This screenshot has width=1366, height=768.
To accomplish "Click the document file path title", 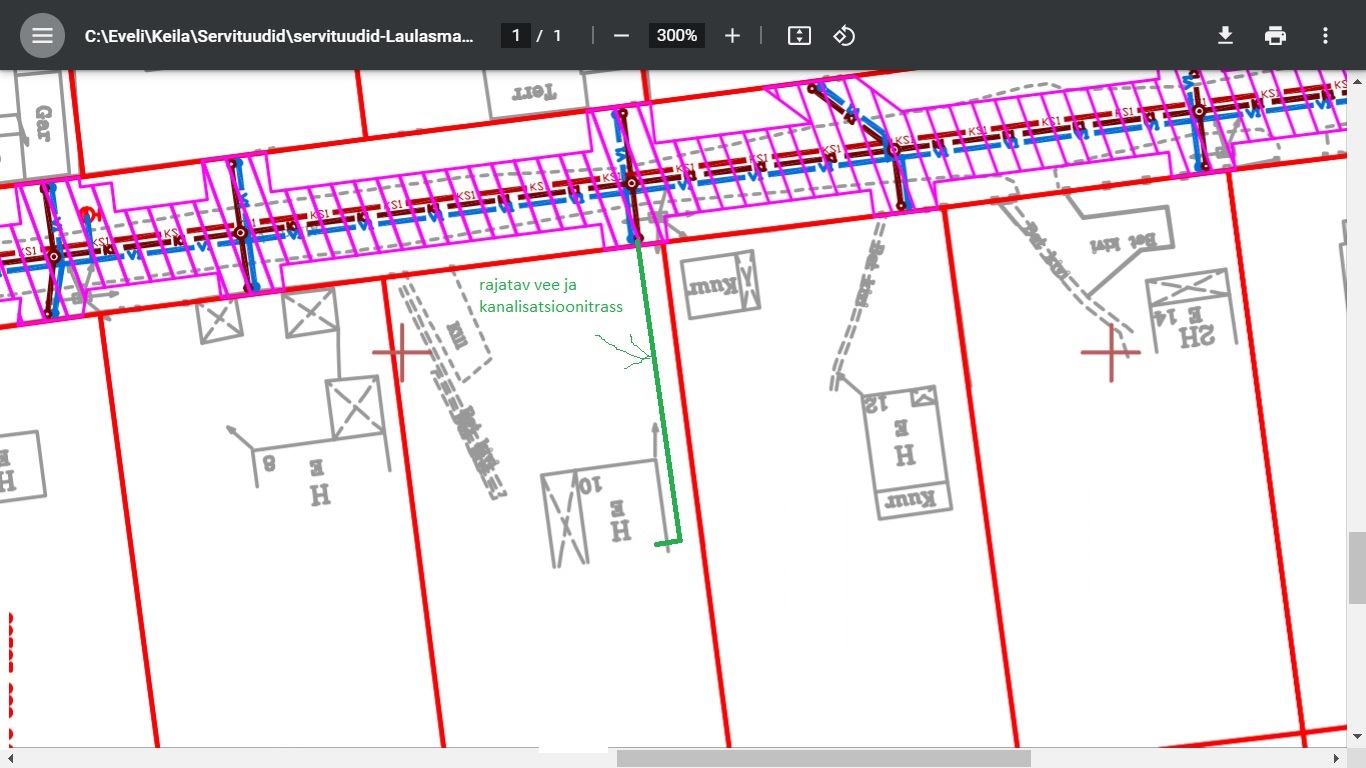I will click(x=279, y=36).
